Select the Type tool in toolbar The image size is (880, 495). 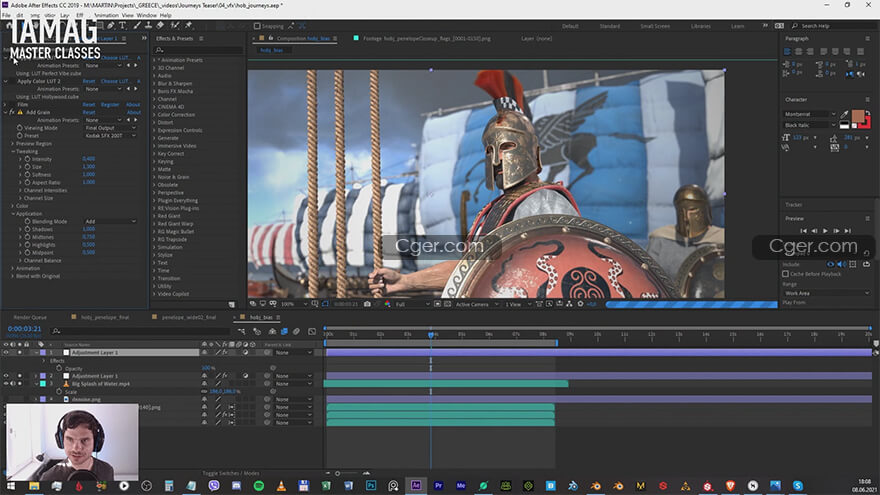click(122, 26)
